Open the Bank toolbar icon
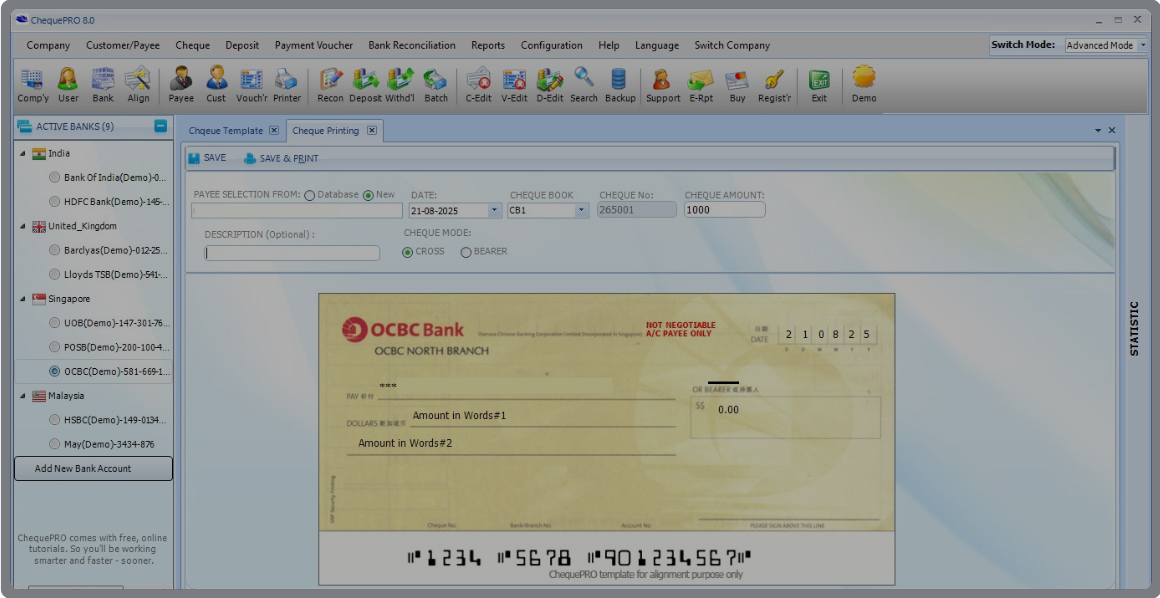 [103, 84]
